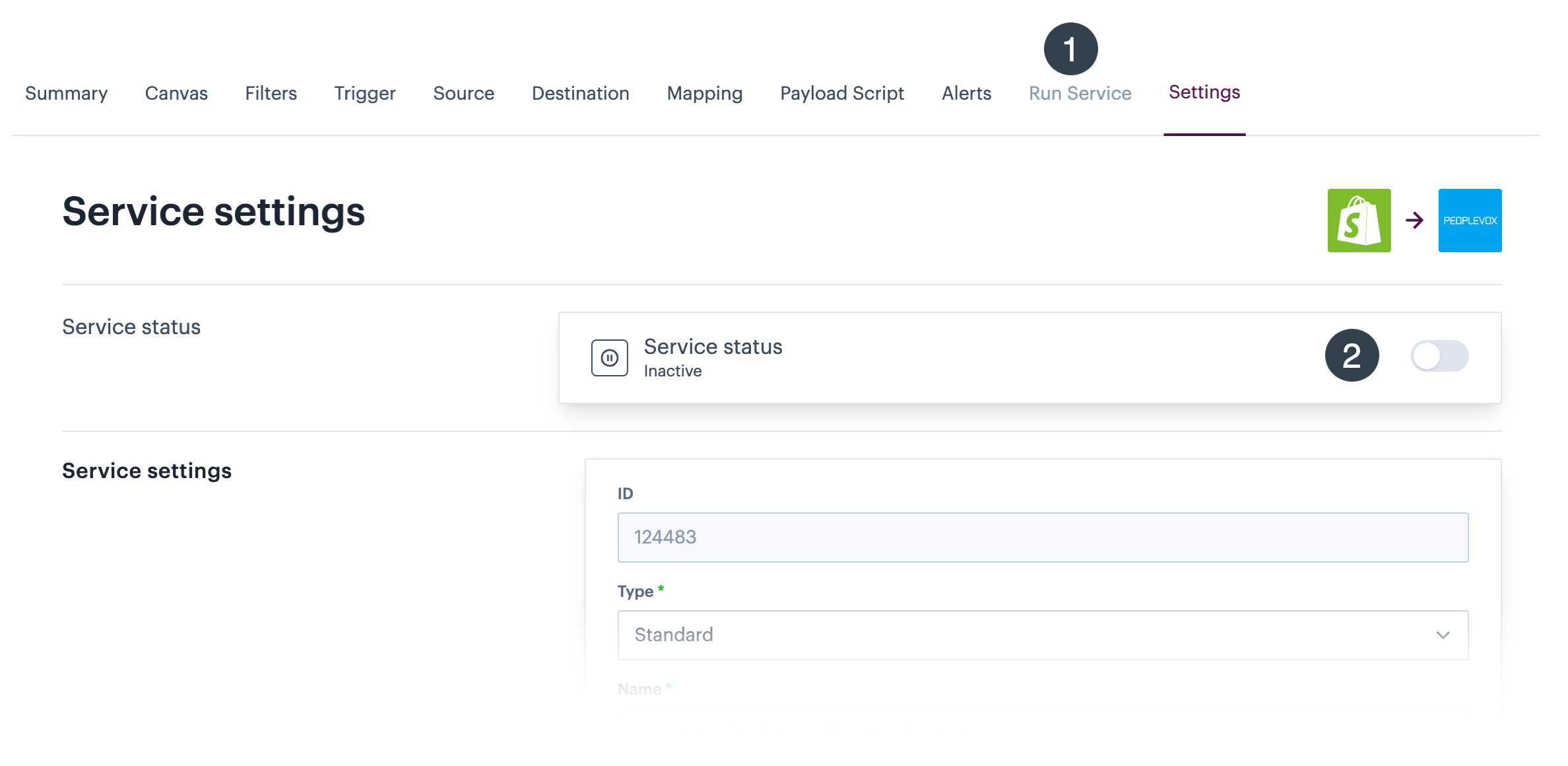
Task: Select the Trigger tab
Action: pyautogui.click(x=364, y=93)
